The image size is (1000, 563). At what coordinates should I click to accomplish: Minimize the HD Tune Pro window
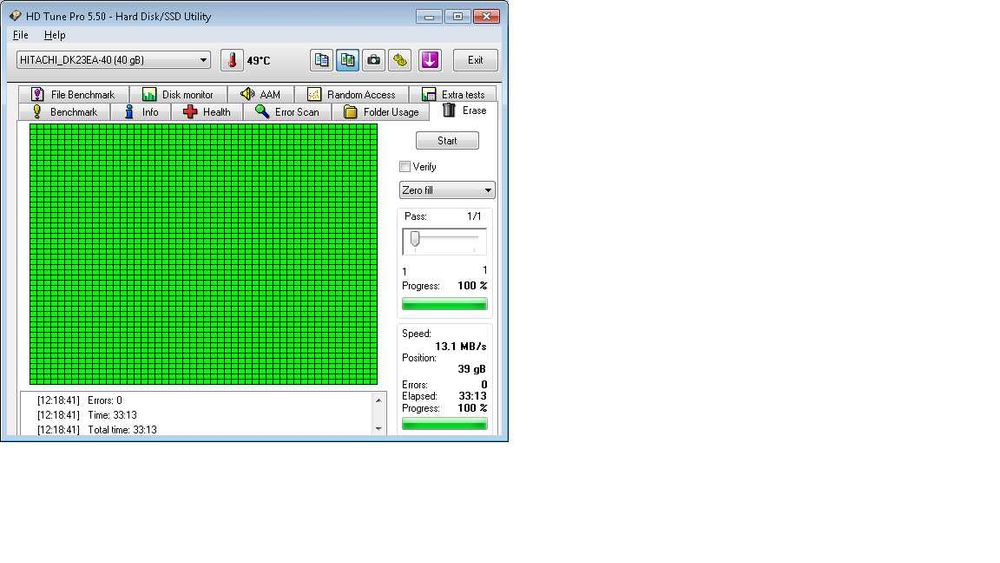tap(429, 16)
